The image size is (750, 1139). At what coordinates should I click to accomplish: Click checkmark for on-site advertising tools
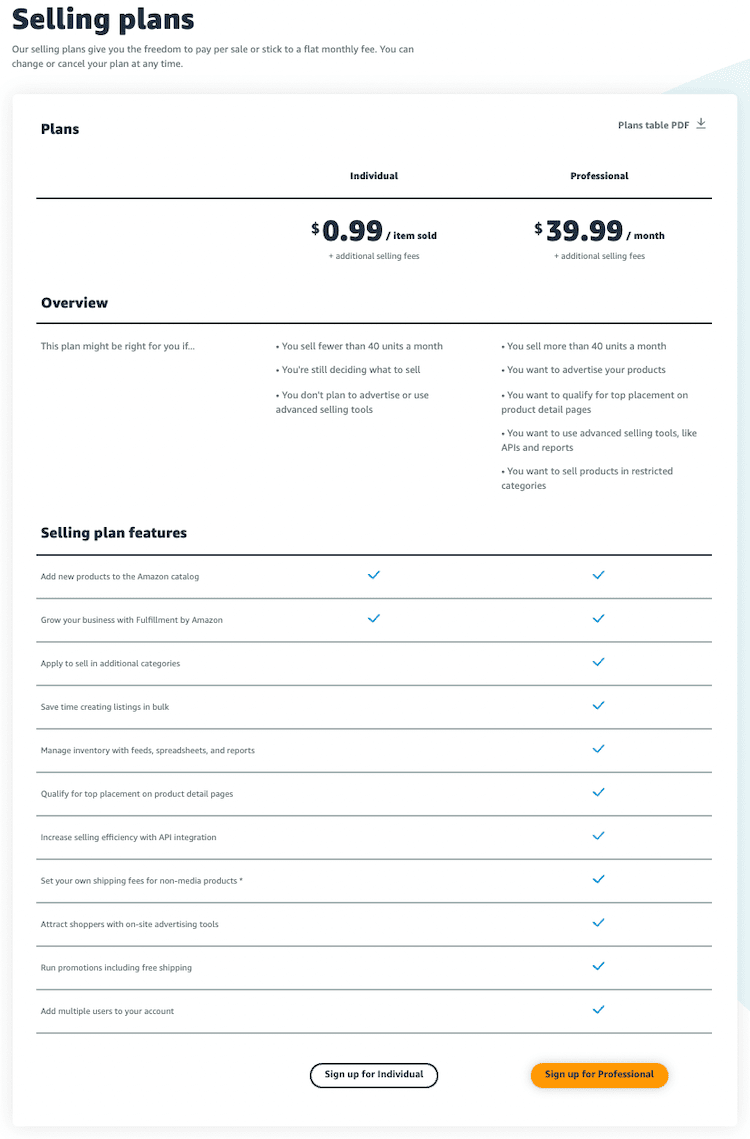point(599,923)
